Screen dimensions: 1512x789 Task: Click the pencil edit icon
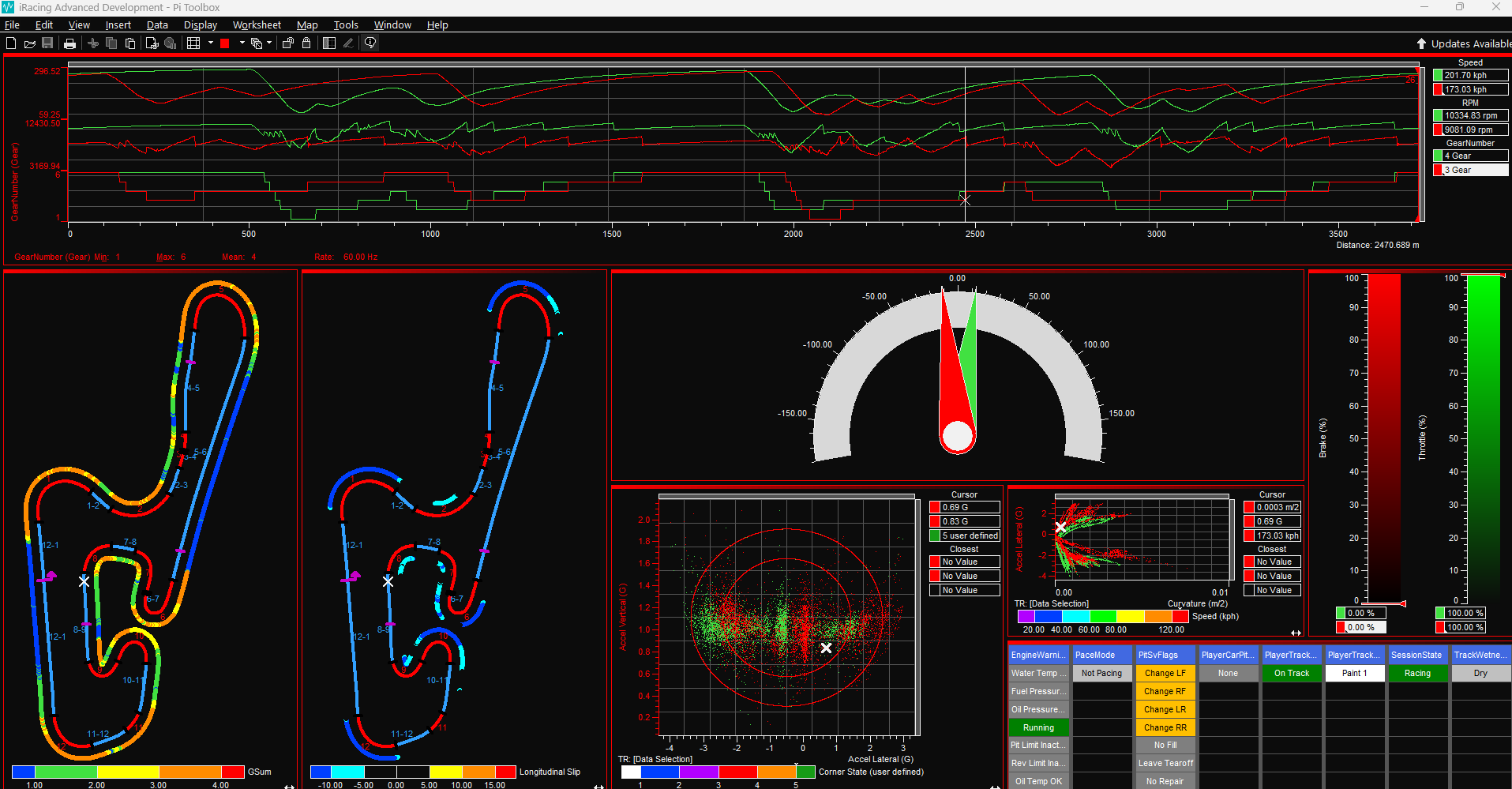point(348,43)
